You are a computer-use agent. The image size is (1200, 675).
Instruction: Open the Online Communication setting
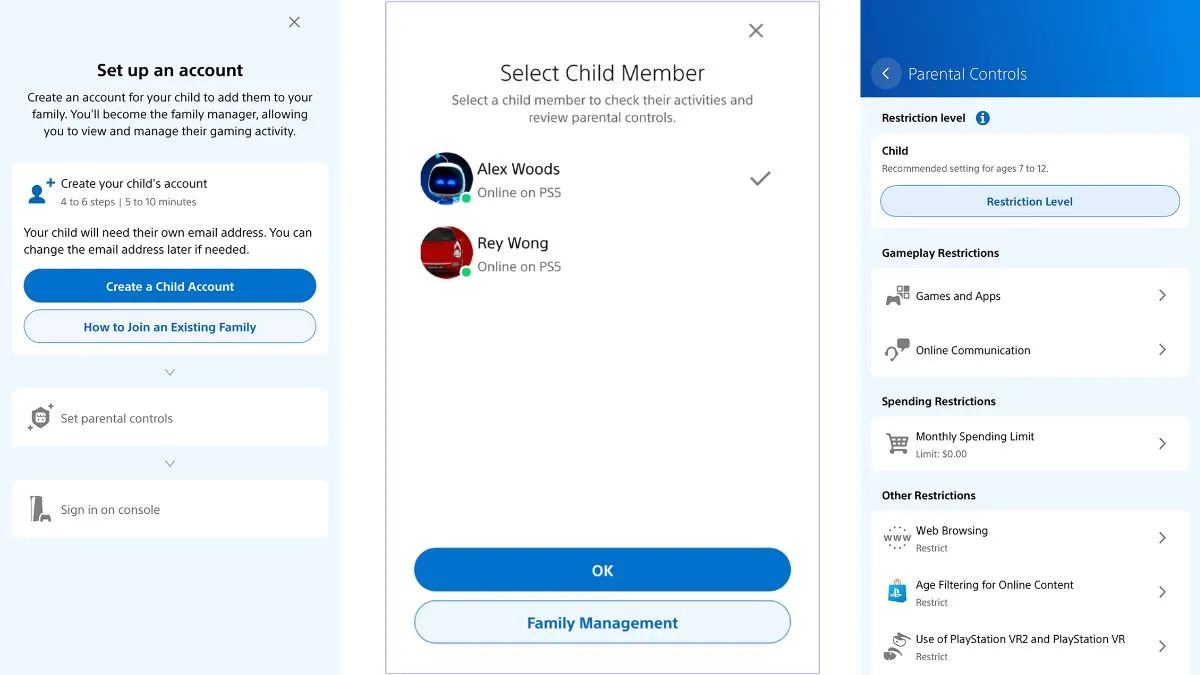[x=1030, y=350]
